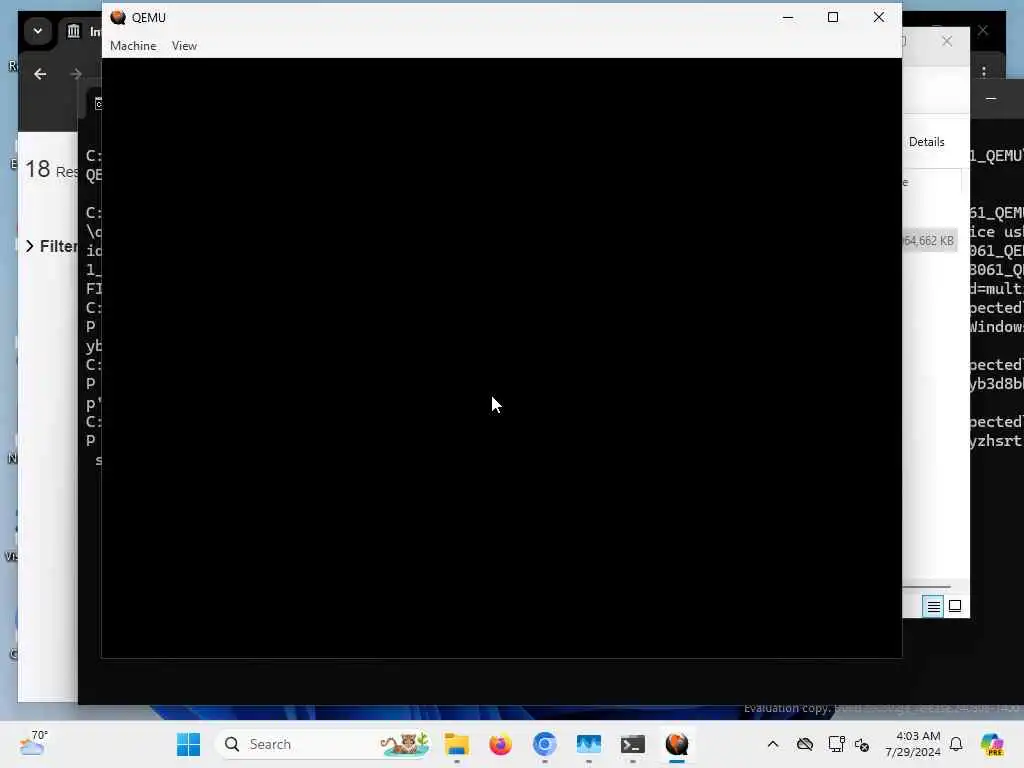Image resolution: width=1024 pixels, height=768 pixels.
Task: Switch Explorer to large icons view
Action: pyautogui.click(x=955, y=606)
